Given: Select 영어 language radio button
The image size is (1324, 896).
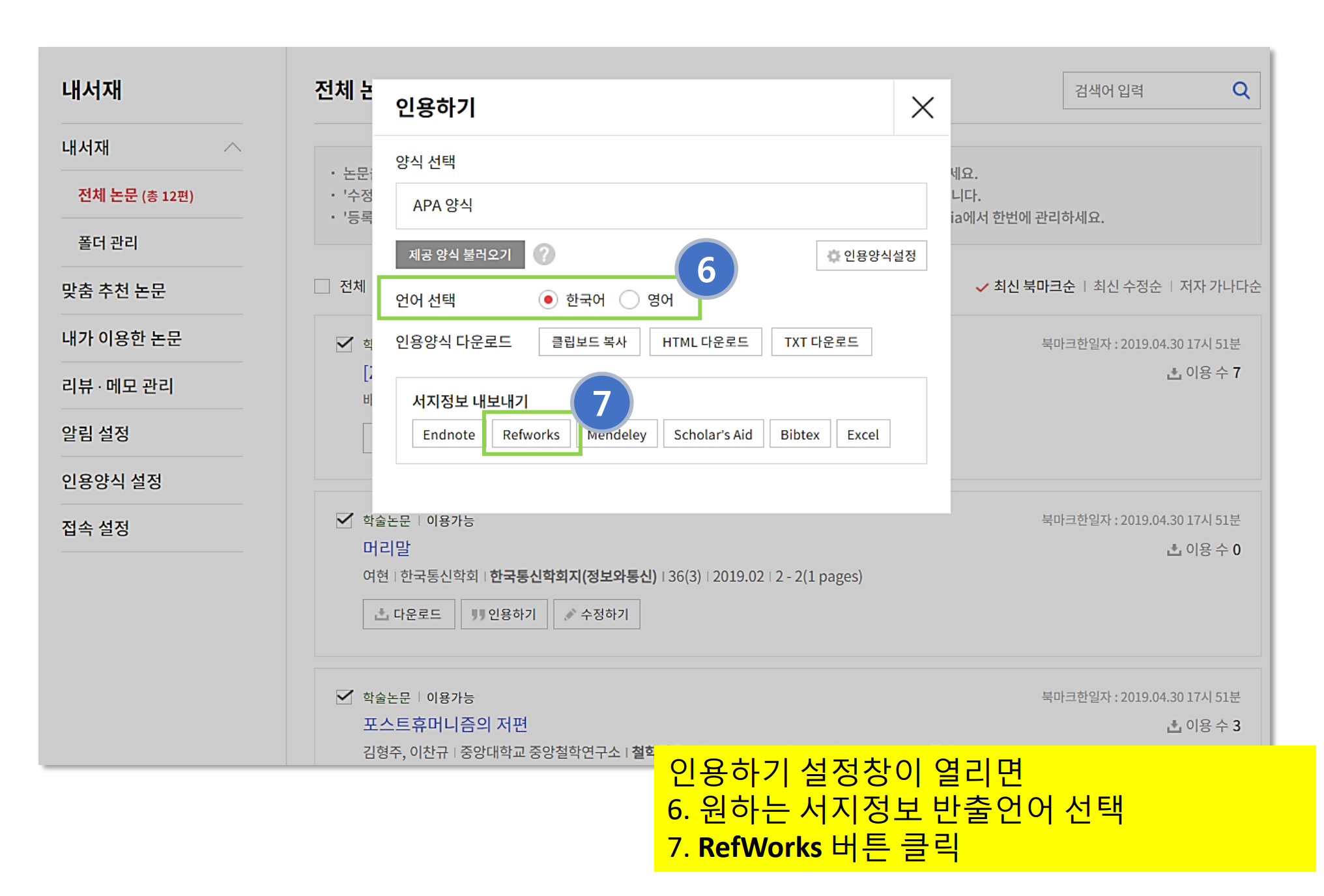Looking at the screenshot, I should click(629, 300).
